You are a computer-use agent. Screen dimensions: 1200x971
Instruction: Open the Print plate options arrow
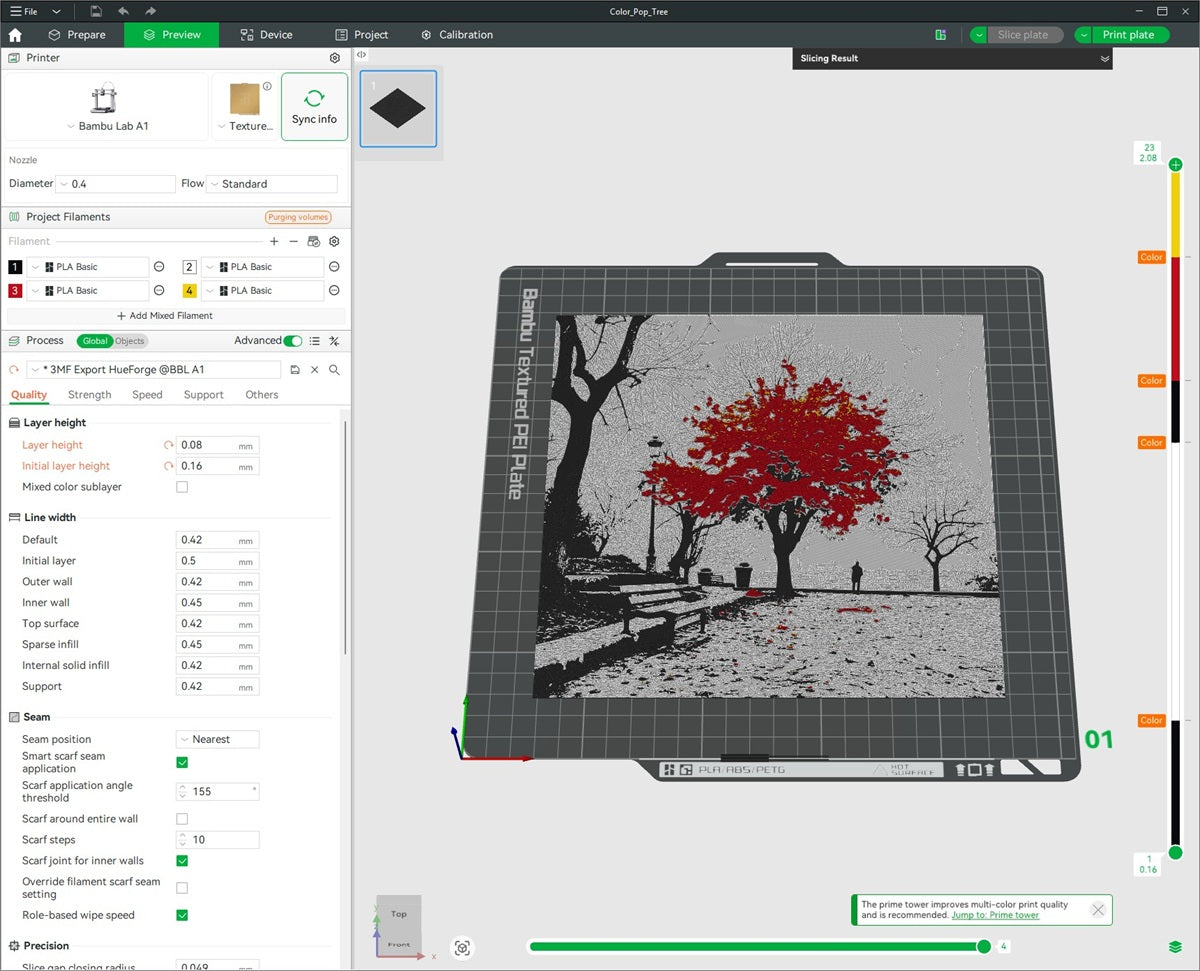1083,35
